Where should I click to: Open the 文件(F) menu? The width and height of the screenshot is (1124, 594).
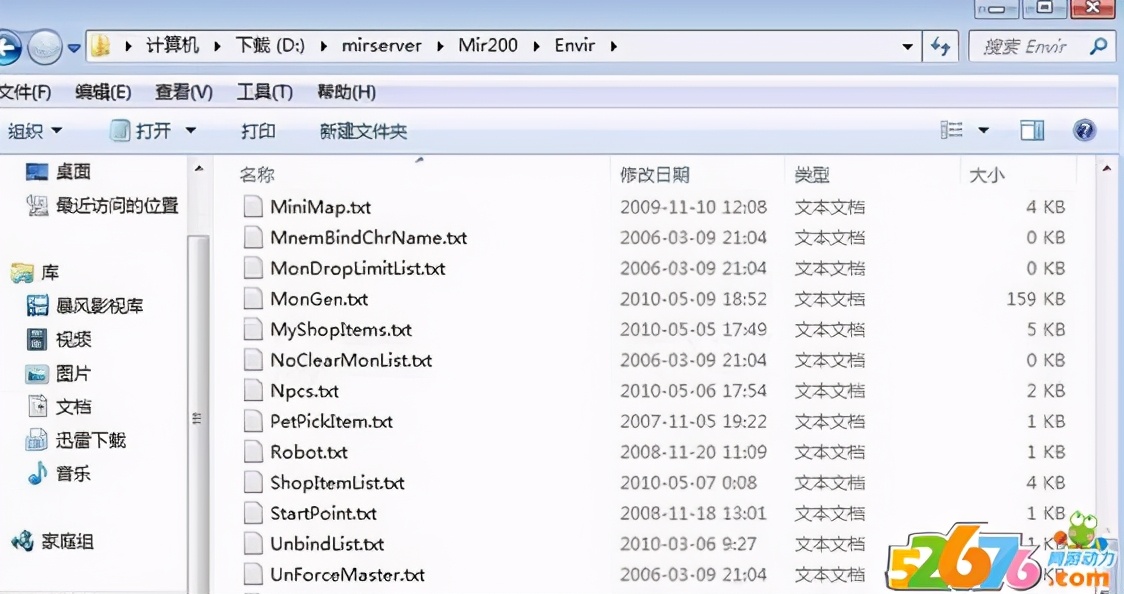click(x=25, y=92)
